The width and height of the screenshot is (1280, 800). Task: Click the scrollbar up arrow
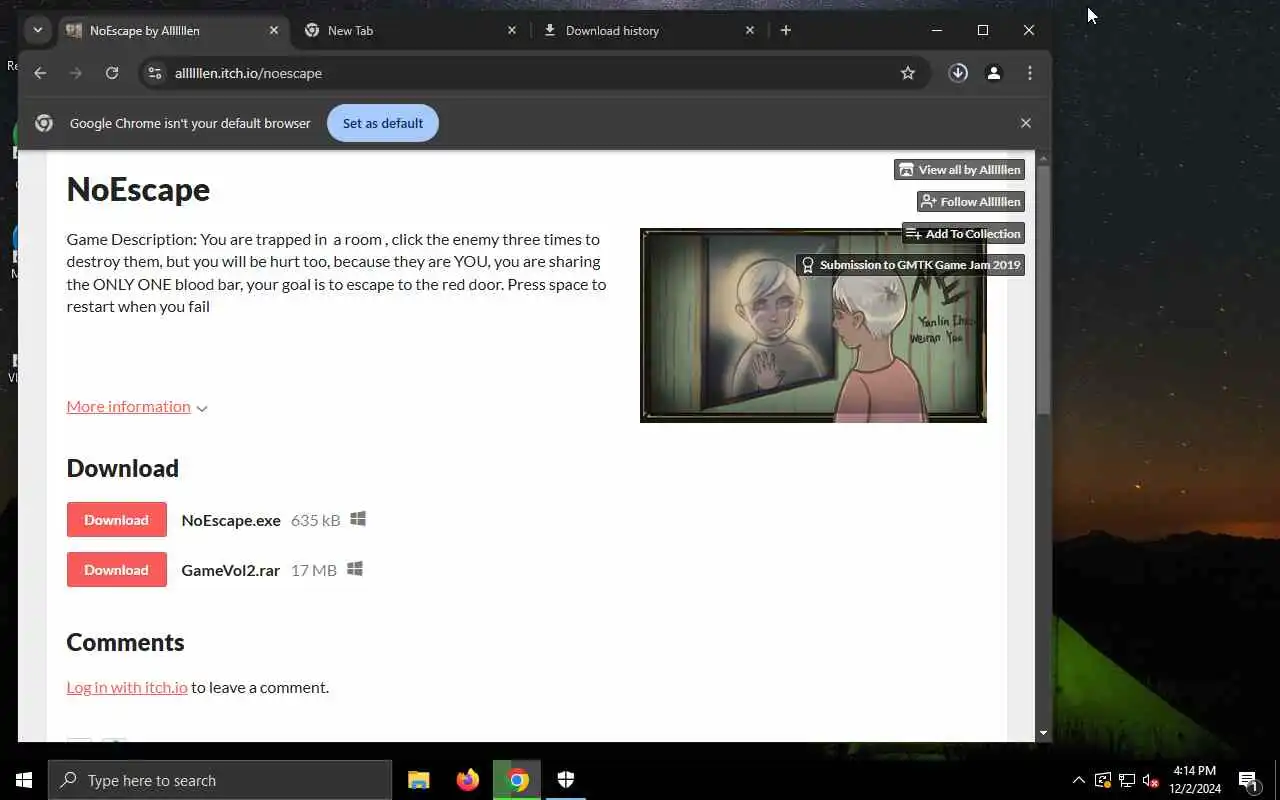click(x=1043, y=158)
